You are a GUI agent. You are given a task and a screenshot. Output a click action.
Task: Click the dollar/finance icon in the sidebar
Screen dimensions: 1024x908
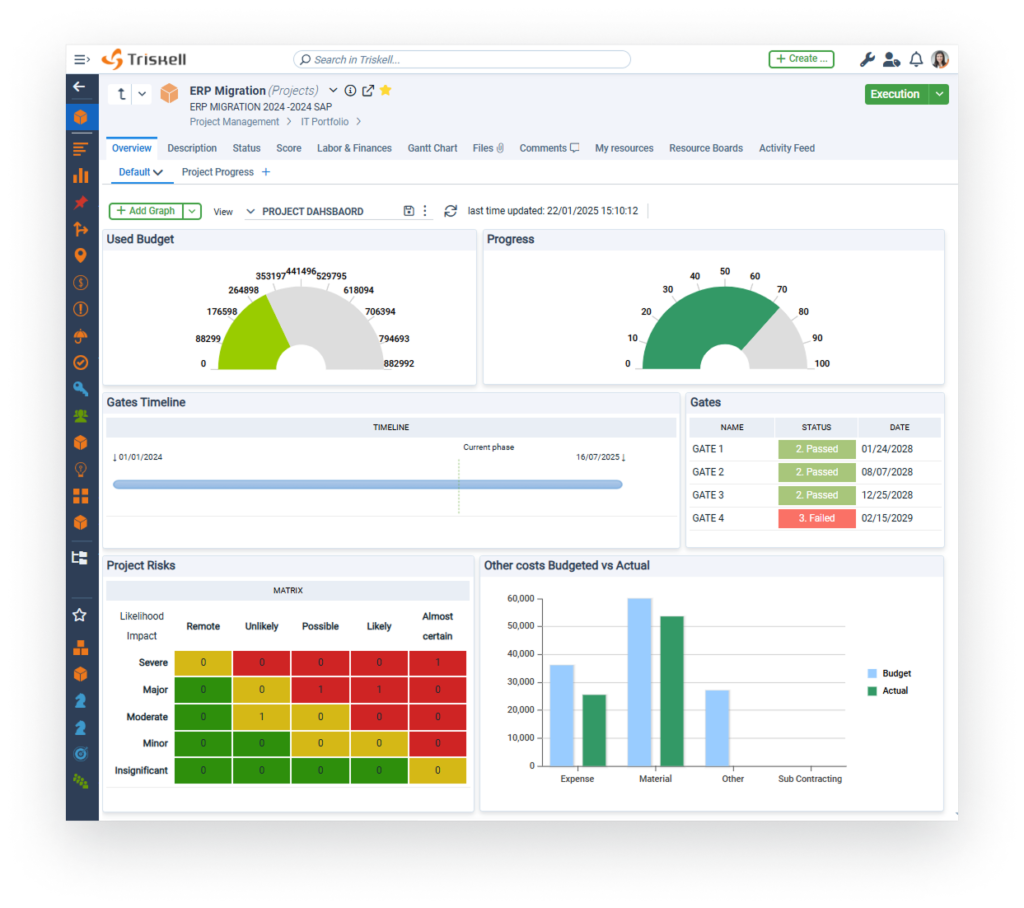(81, 282)
